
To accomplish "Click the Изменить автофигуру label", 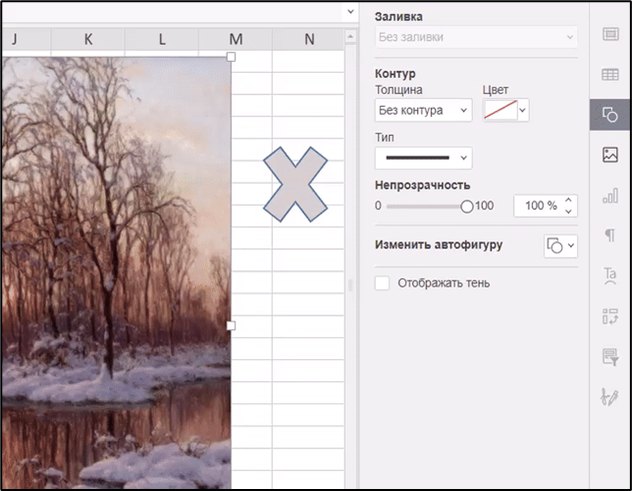I will (x=439, y=245).
